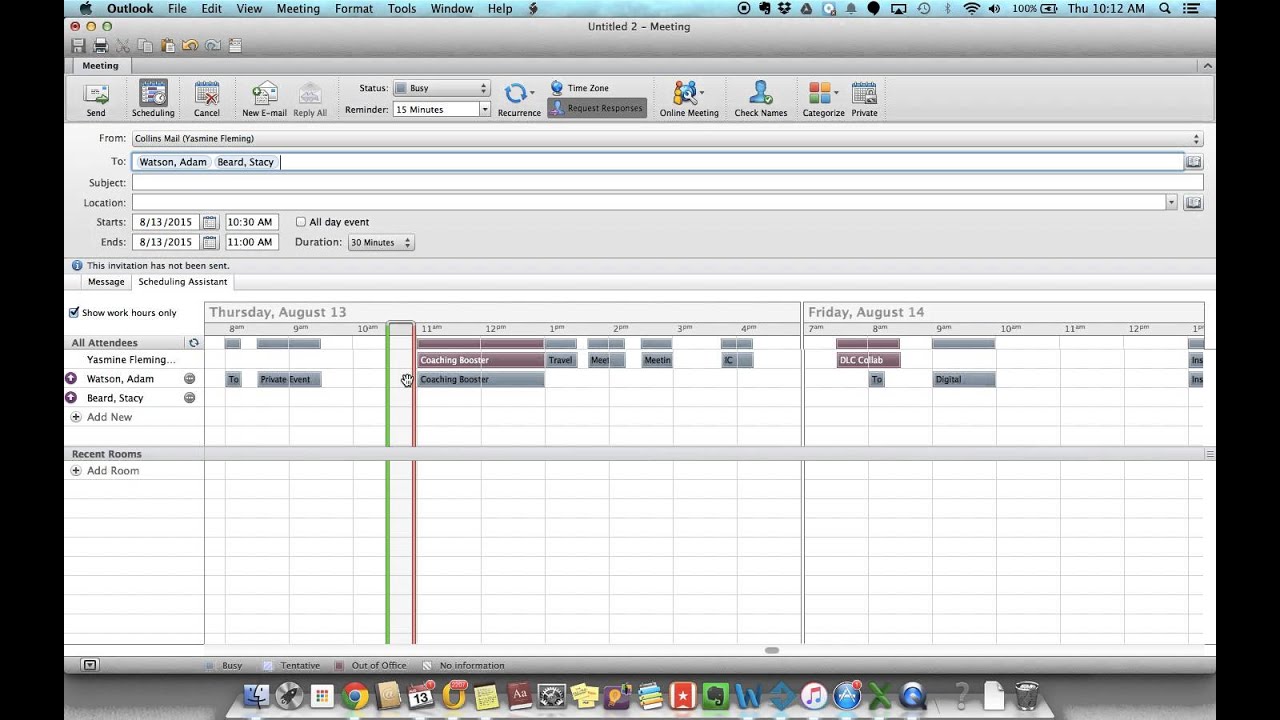
Task: Expand the Location dropdown arrow
Action: point(1171,203)
